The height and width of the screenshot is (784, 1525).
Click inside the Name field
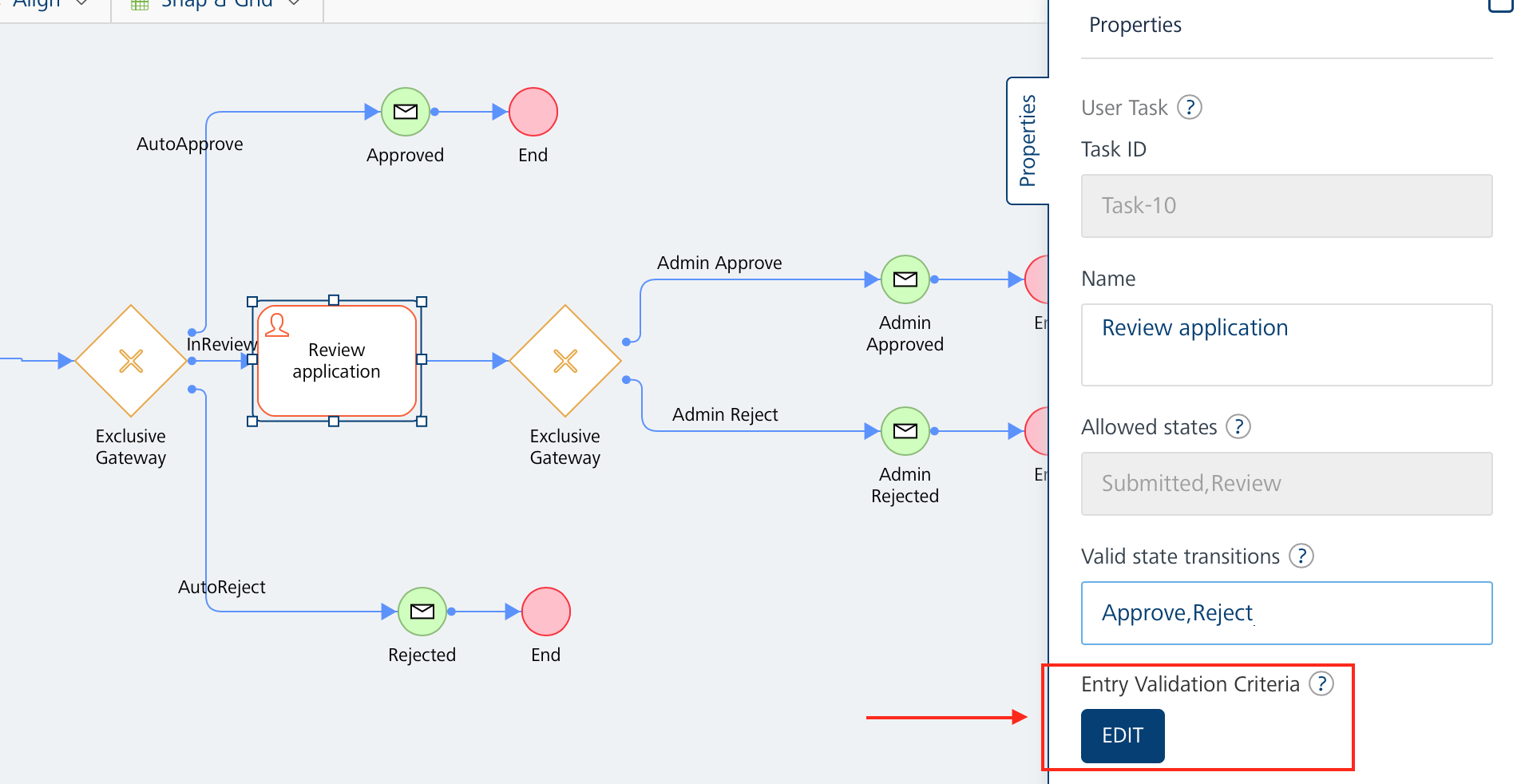(1285, 344)
